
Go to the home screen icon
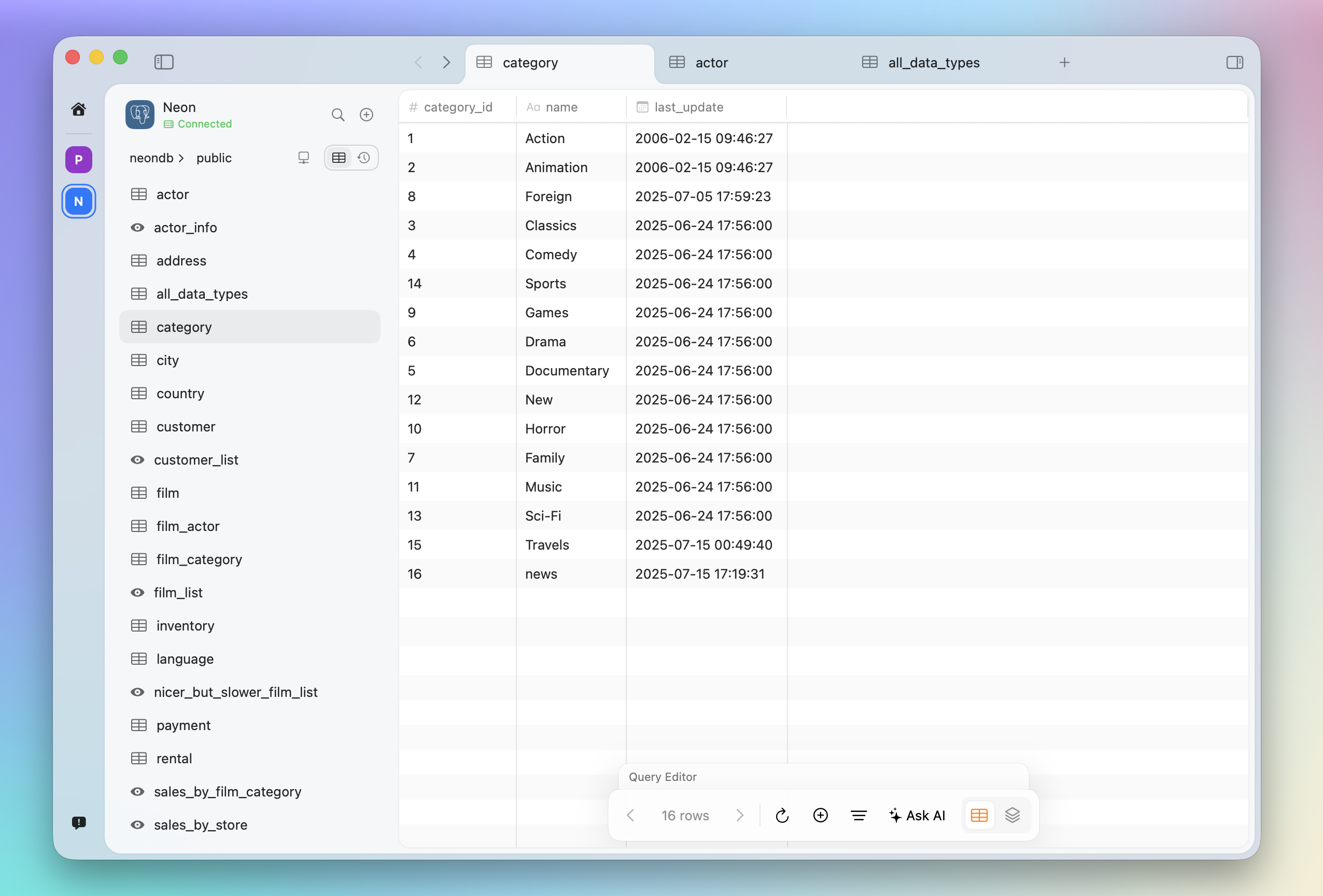coord(79,109)
